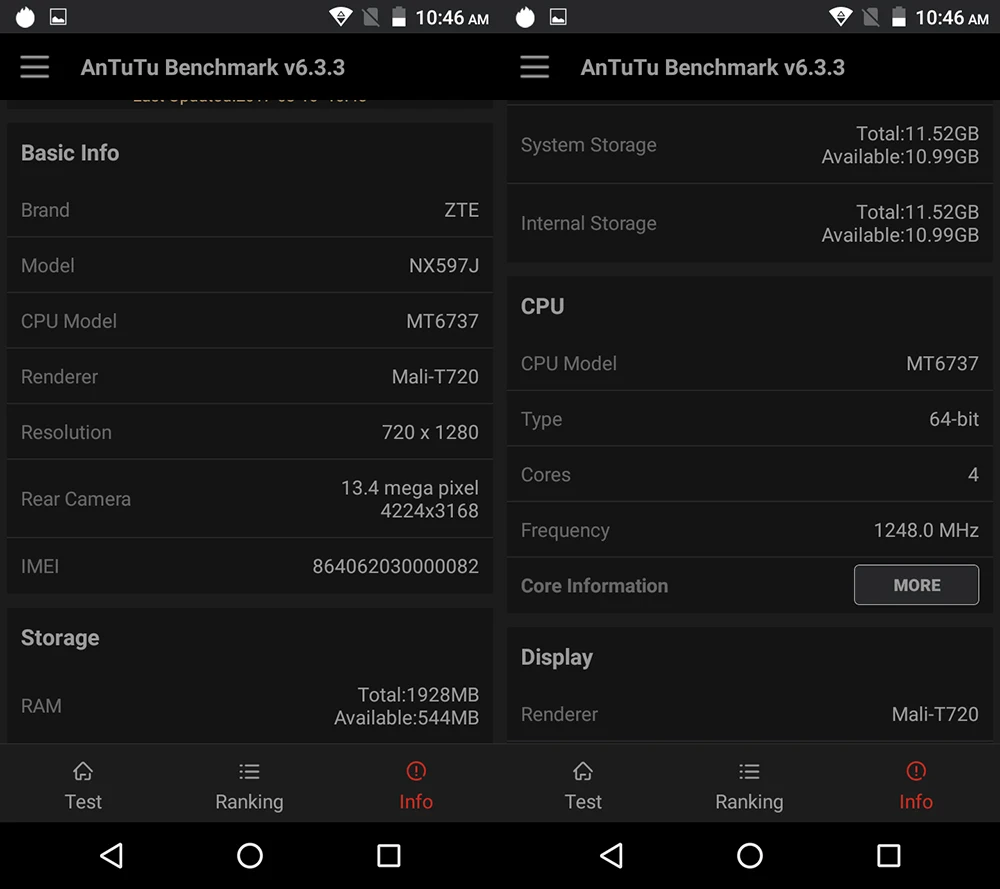The height and width of the screenshot is (889, 1000).
Task: Tap AnTuTu flame notification icon, right status bar
Action: [x=525, y=17]
